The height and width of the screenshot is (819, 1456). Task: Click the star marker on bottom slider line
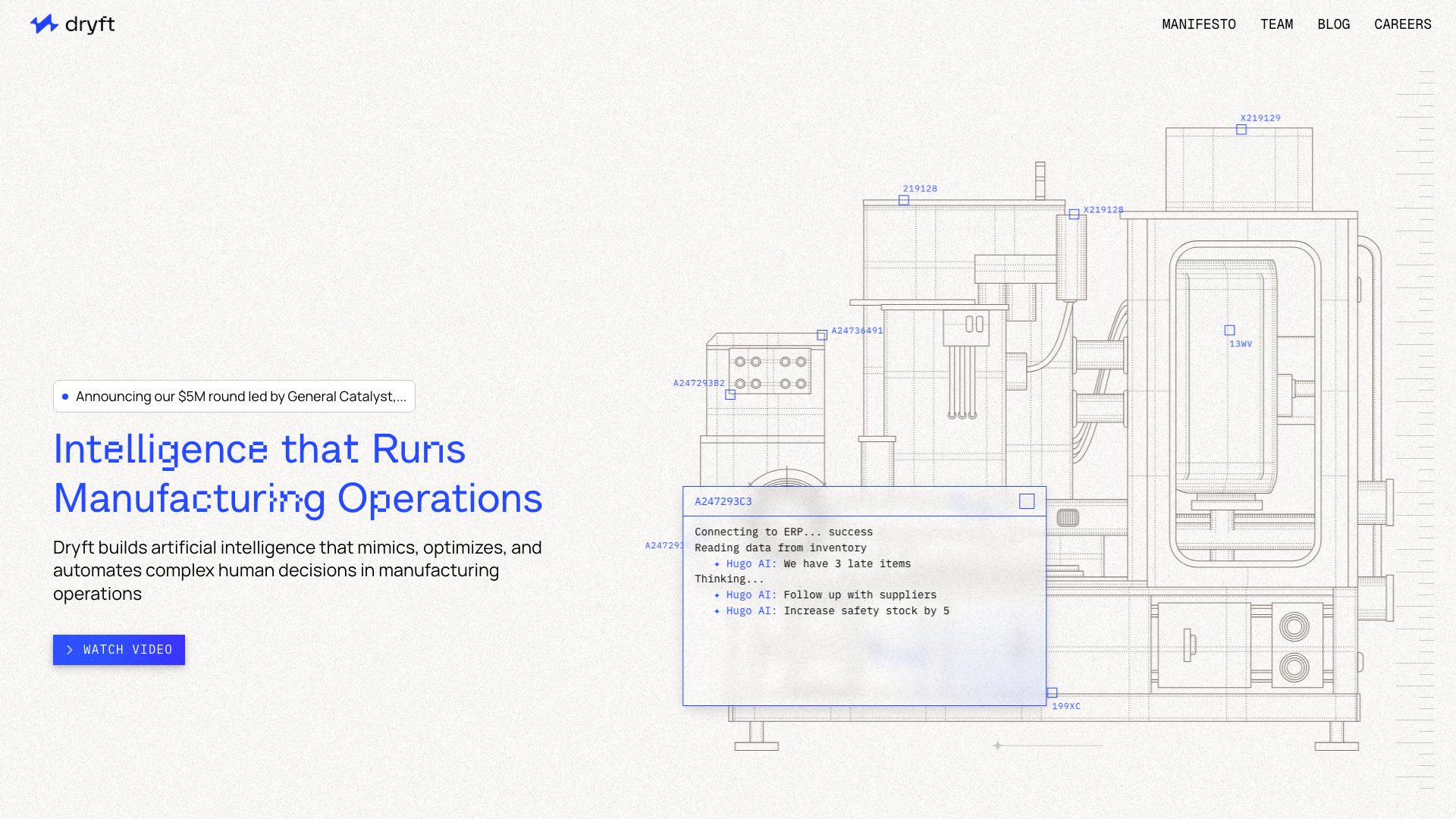(x=997, y=745)
